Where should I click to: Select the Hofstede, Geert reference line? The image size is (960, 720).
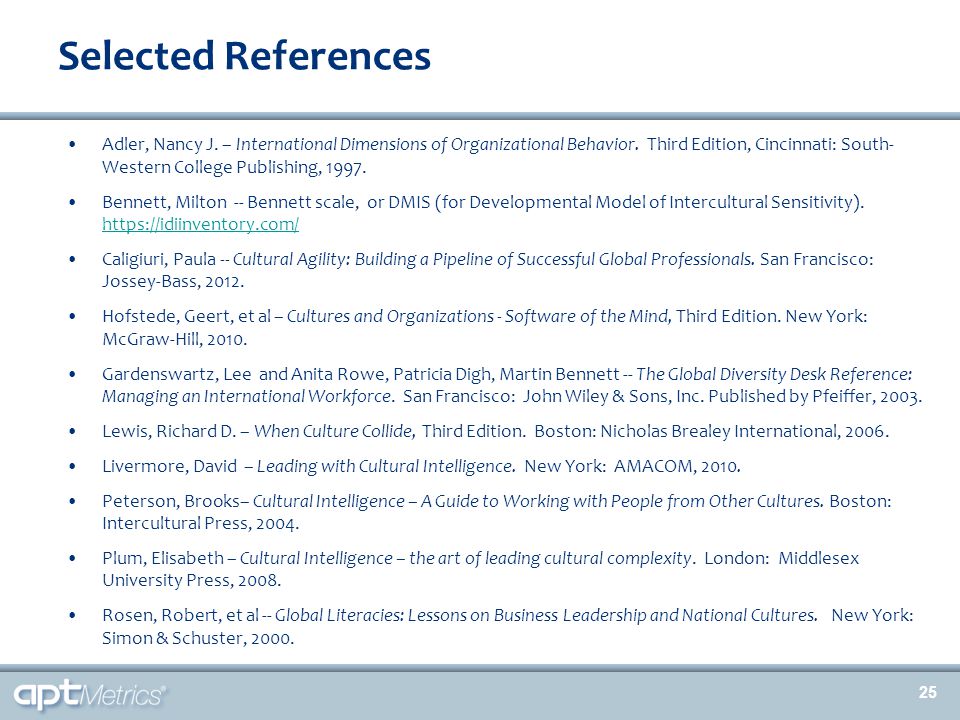tap(484, 317)
